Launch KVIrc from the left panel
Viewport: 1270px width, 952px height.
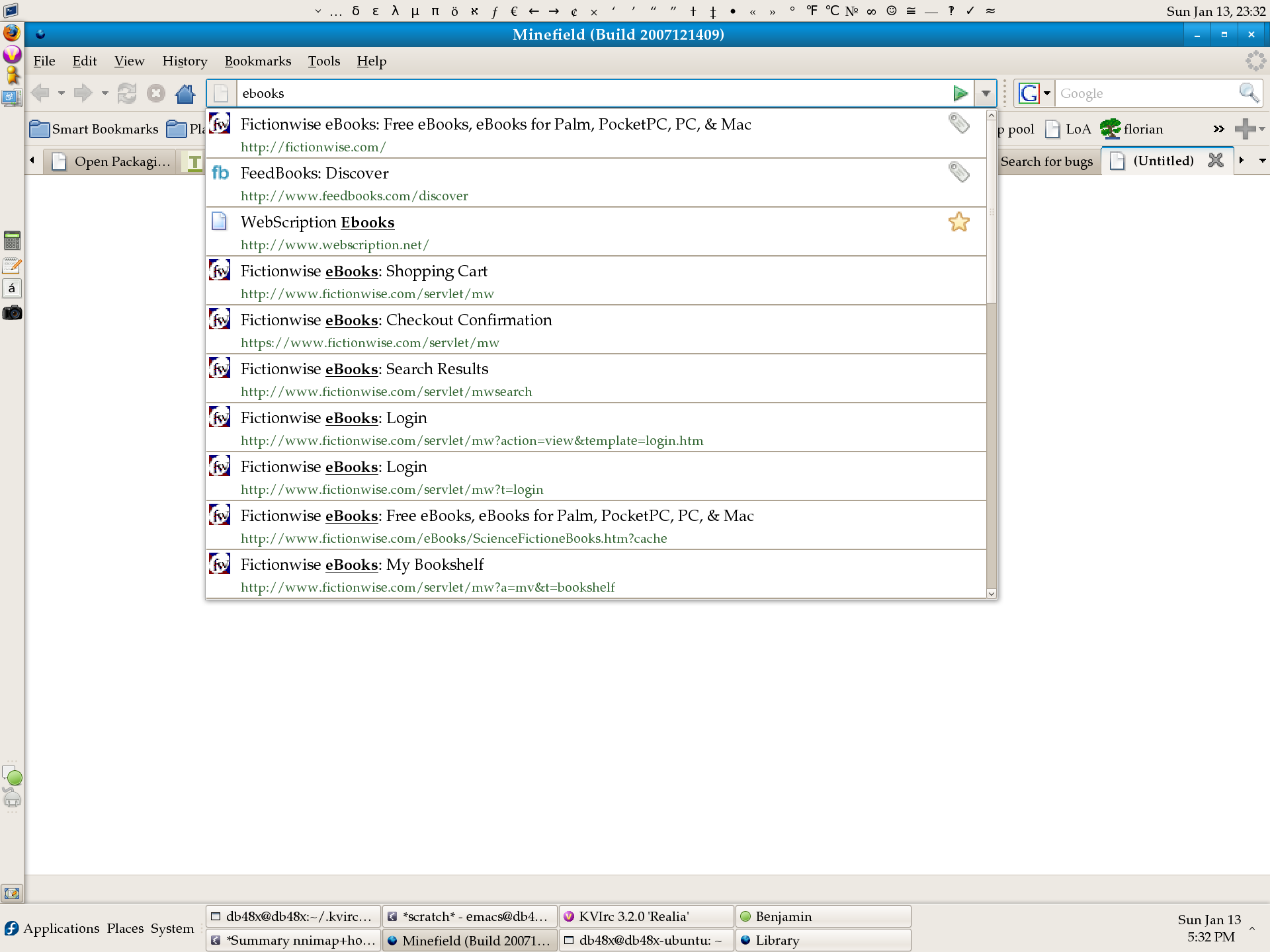pyautogui.click(x=12, y=54)
